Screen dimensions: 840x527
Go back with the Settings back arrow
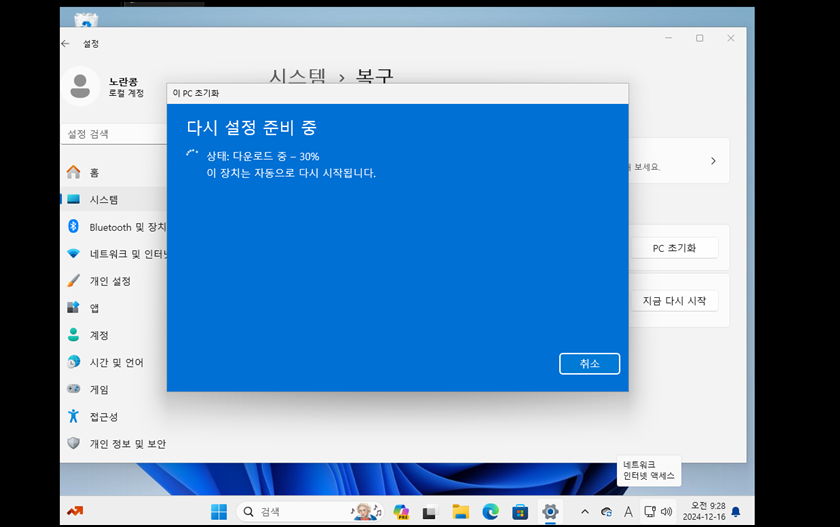(65, 43)
